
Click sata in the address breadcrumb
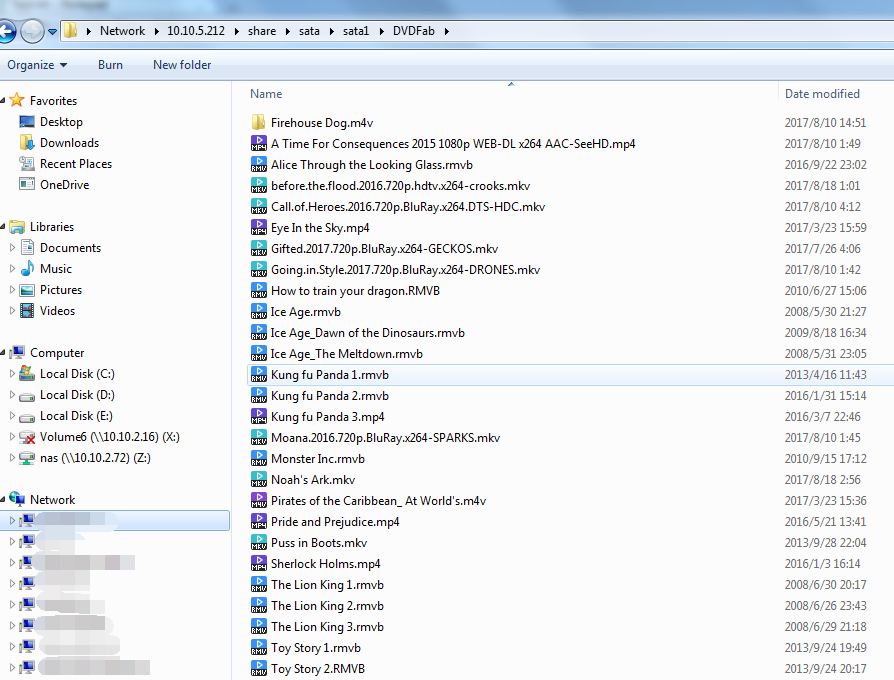pyautogui.click(x=309, y=31)
